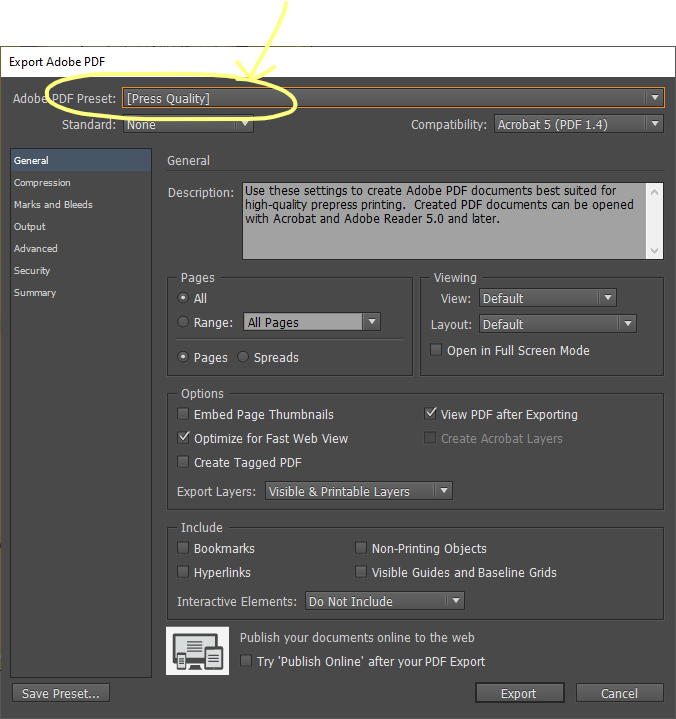Select the Range radio button
The width and height of the screenshot is (676, 719).
pos(183,322)
